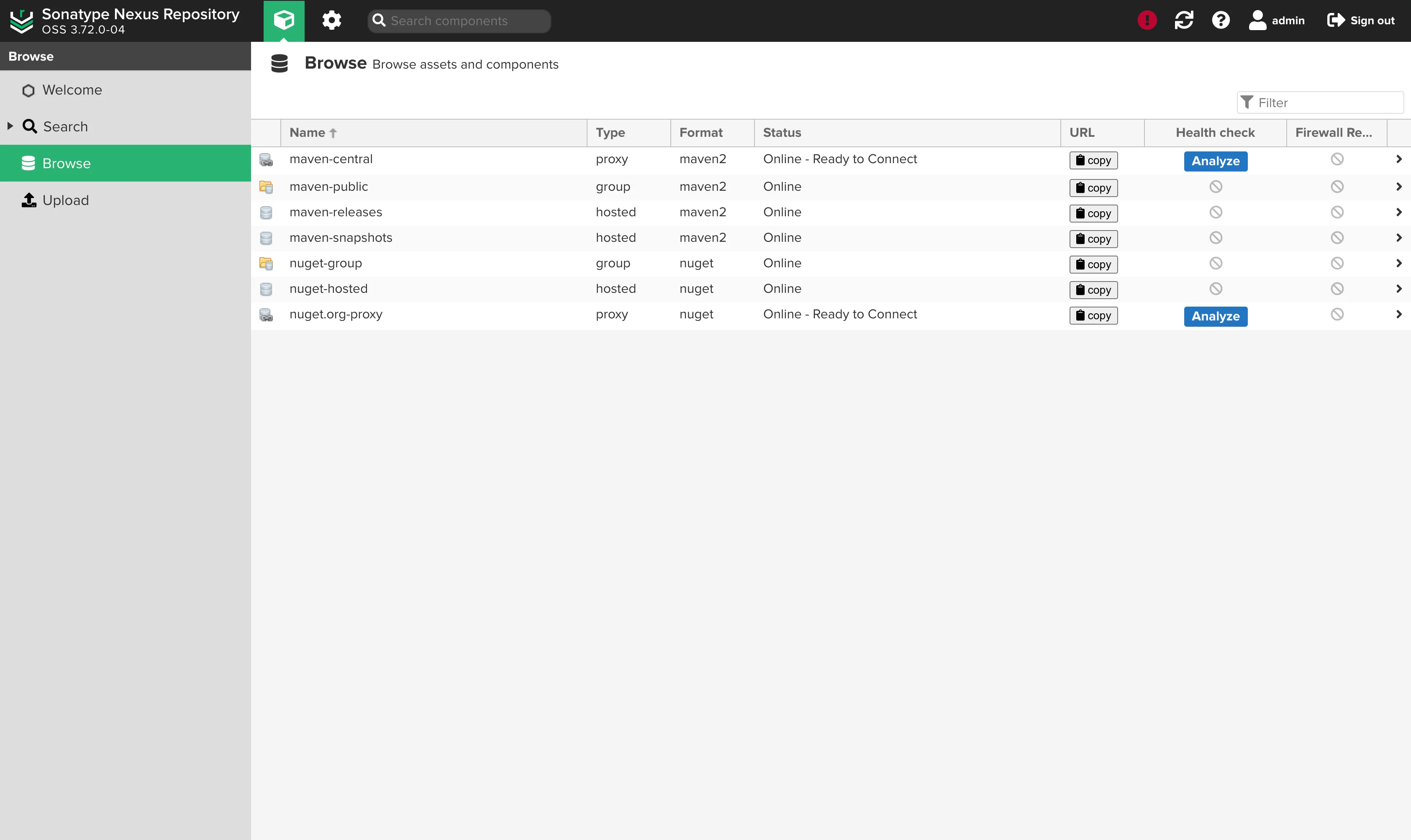The image size is (1411, 840).
Task: Open the Browse cube icon in header
Action: 284,20
